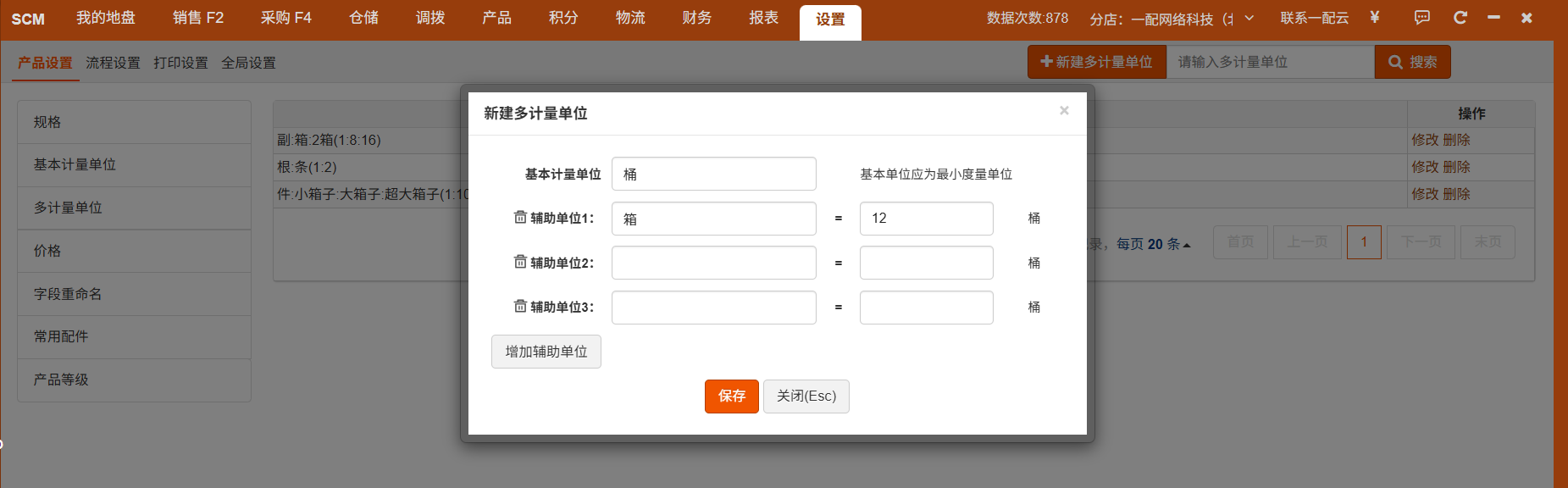Click the refresh icon in top bar
The height and width of the screenshot is (488, 1568).
tap(1460, 18)
